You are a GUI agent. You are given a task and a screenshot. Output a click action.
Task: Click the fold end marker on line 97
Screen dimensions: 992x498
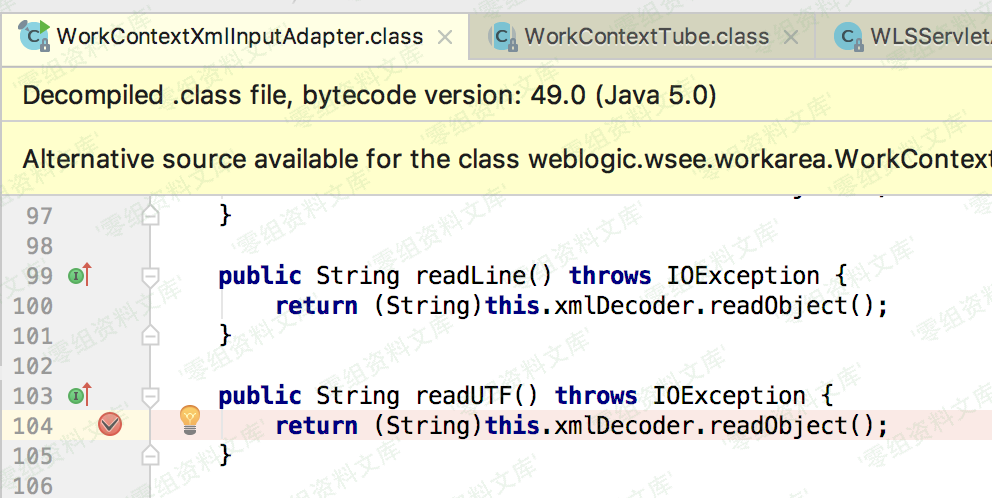(151, 214)
